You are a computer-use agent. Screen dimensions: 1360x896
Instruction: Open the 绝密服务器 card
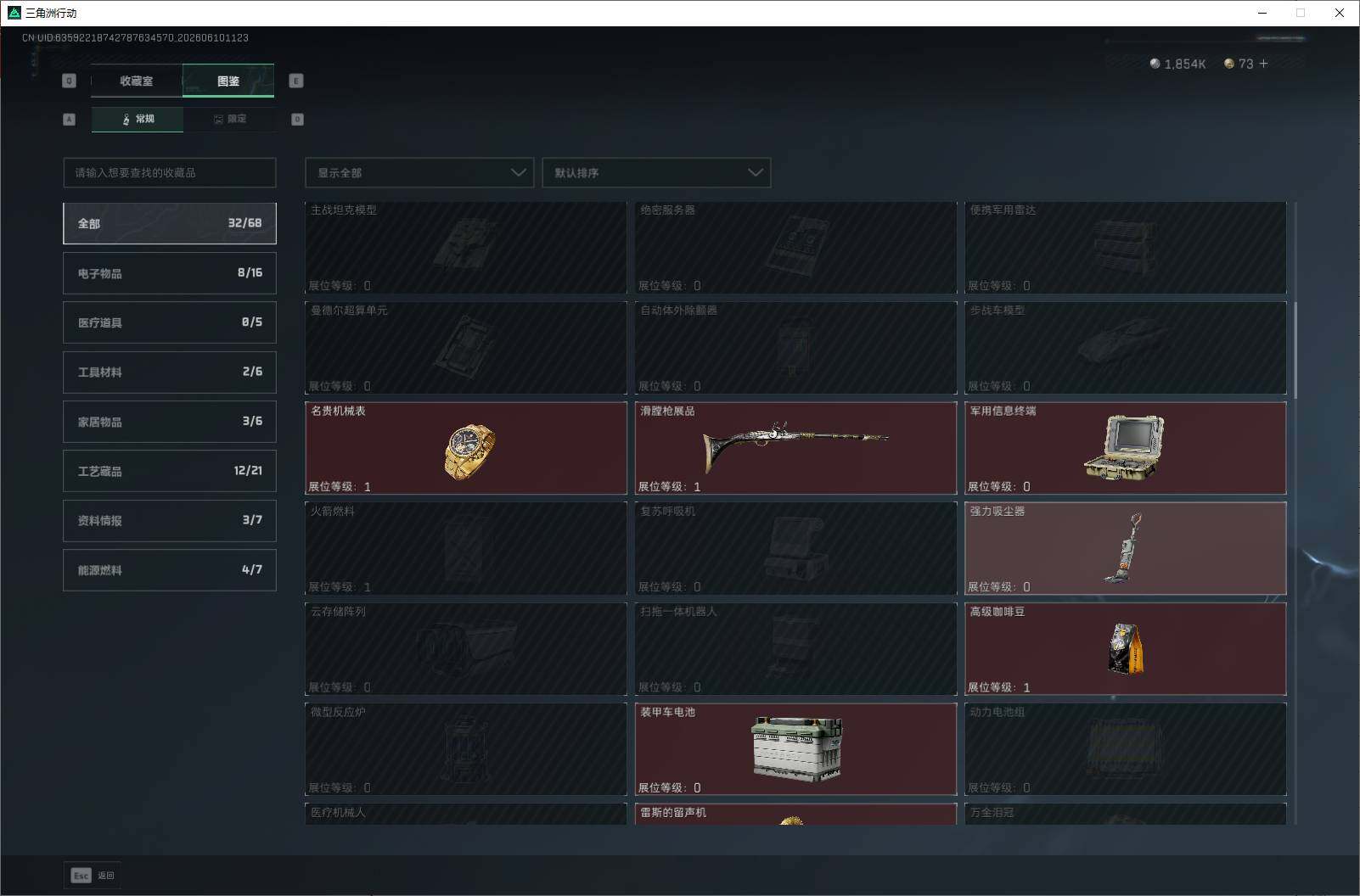pyautogui.click(x=795, y=248)
